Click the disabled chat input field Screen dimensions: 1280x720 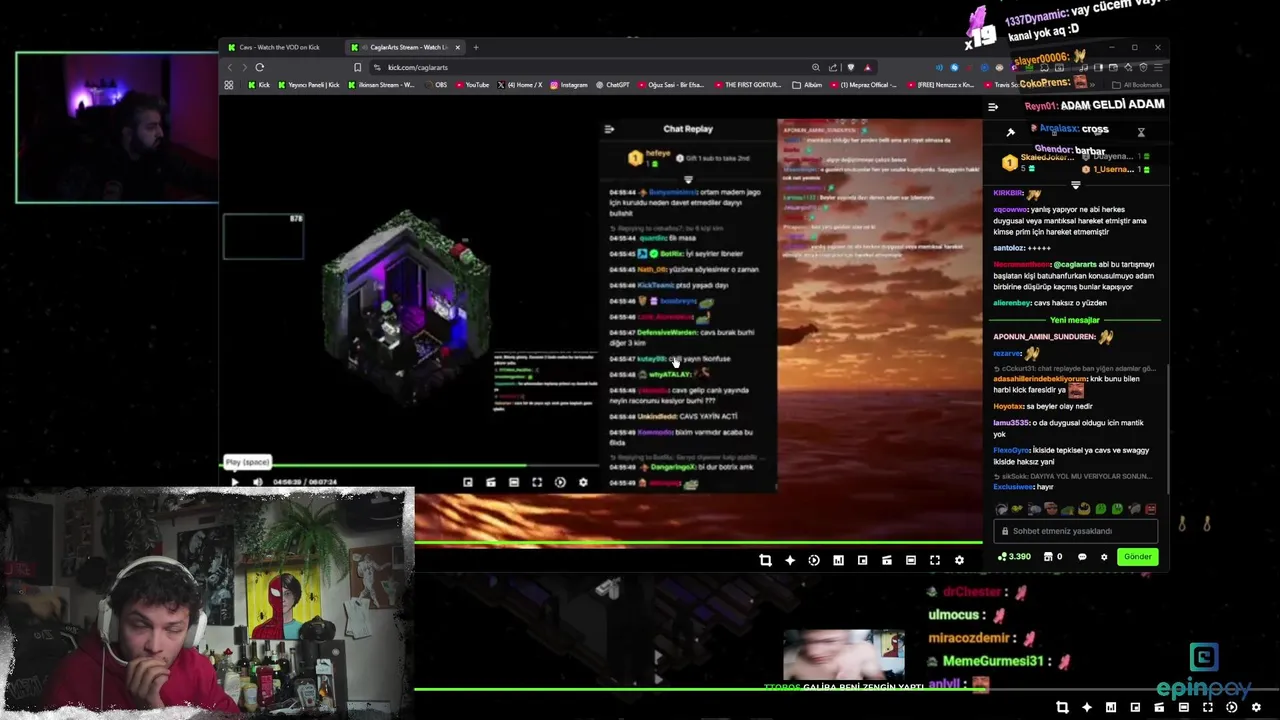pyautogui.click(x=1076, y=531)
